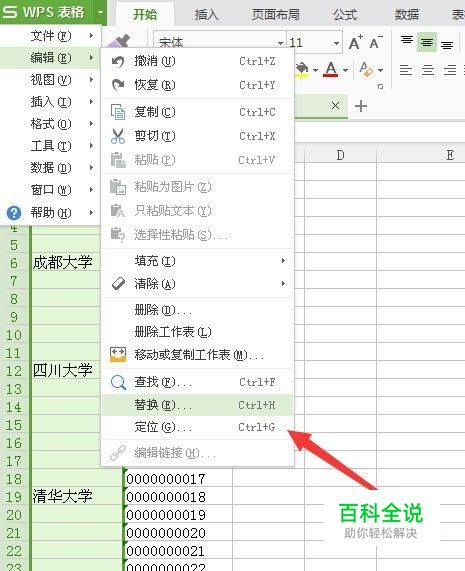Click the align left icon

(406, 70)
